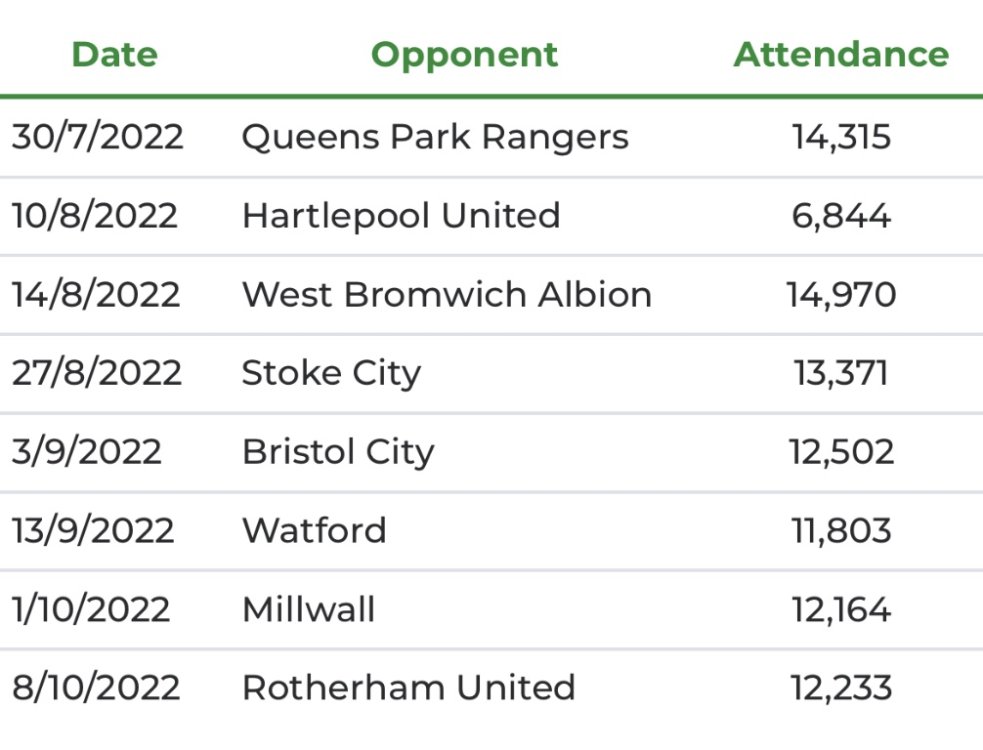Select West Bromwich Albion in the table
The height and width of the screenshot is (750, 983).
[446, 294]
